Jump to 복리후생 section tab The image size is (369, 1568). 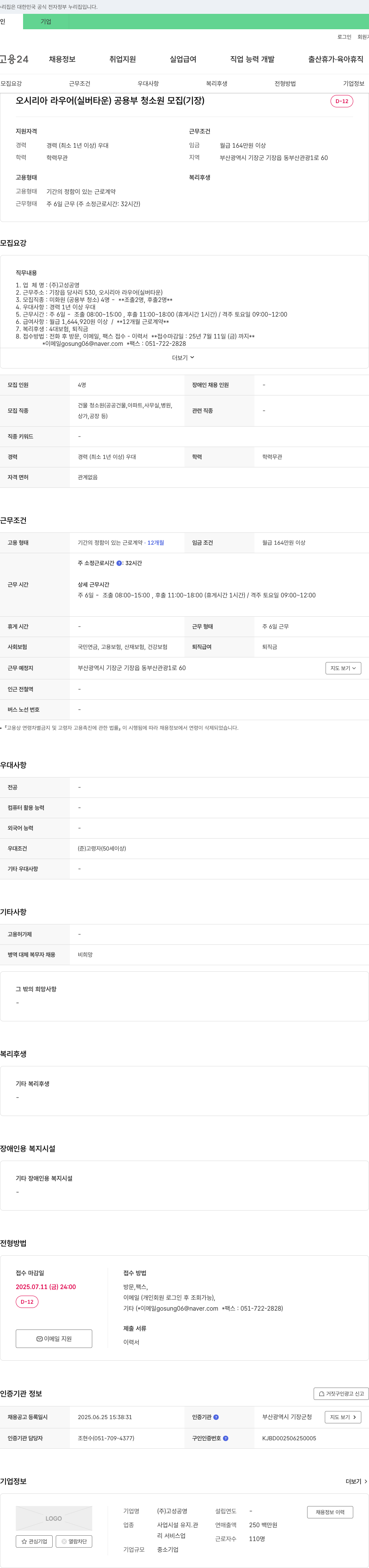point(216,83)
